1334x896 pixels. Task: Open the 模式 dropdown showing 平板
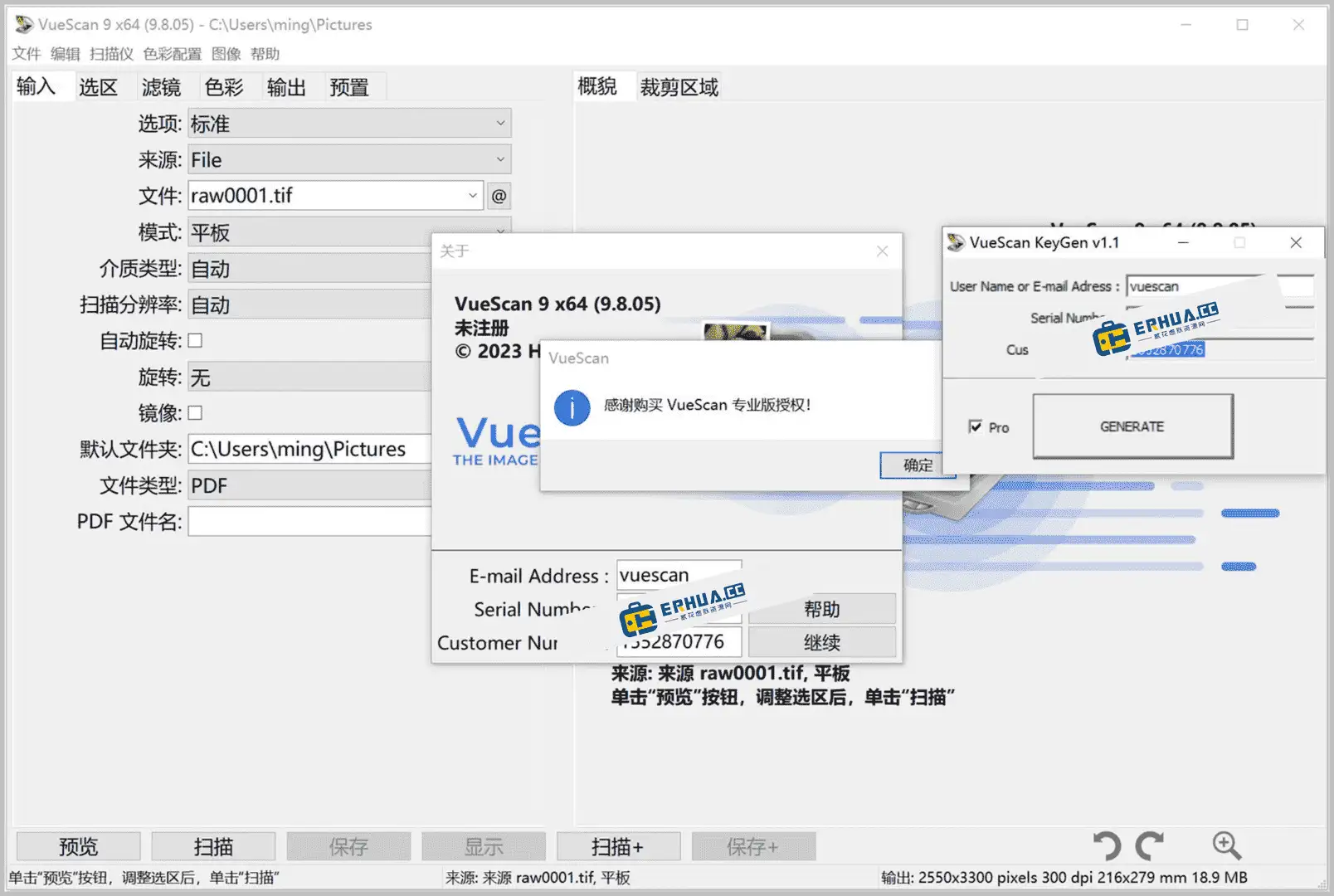pos(349,231)
